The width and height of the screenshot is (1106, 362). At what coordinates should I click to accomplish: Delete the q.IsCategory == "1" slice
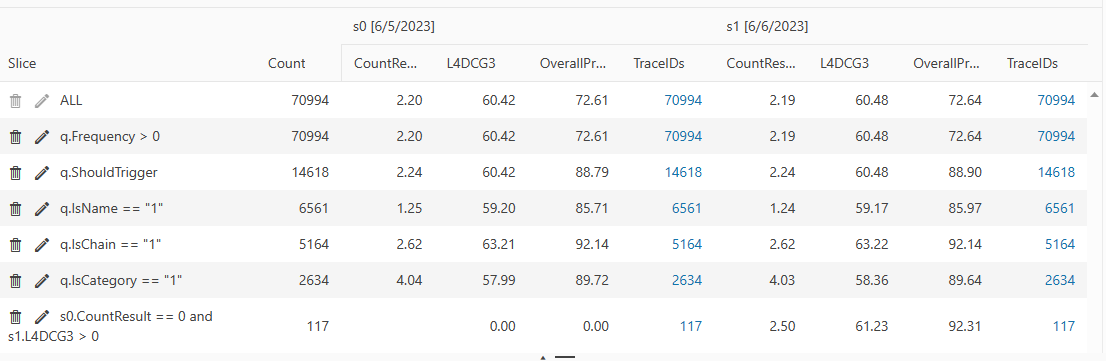tap(16, 280)
